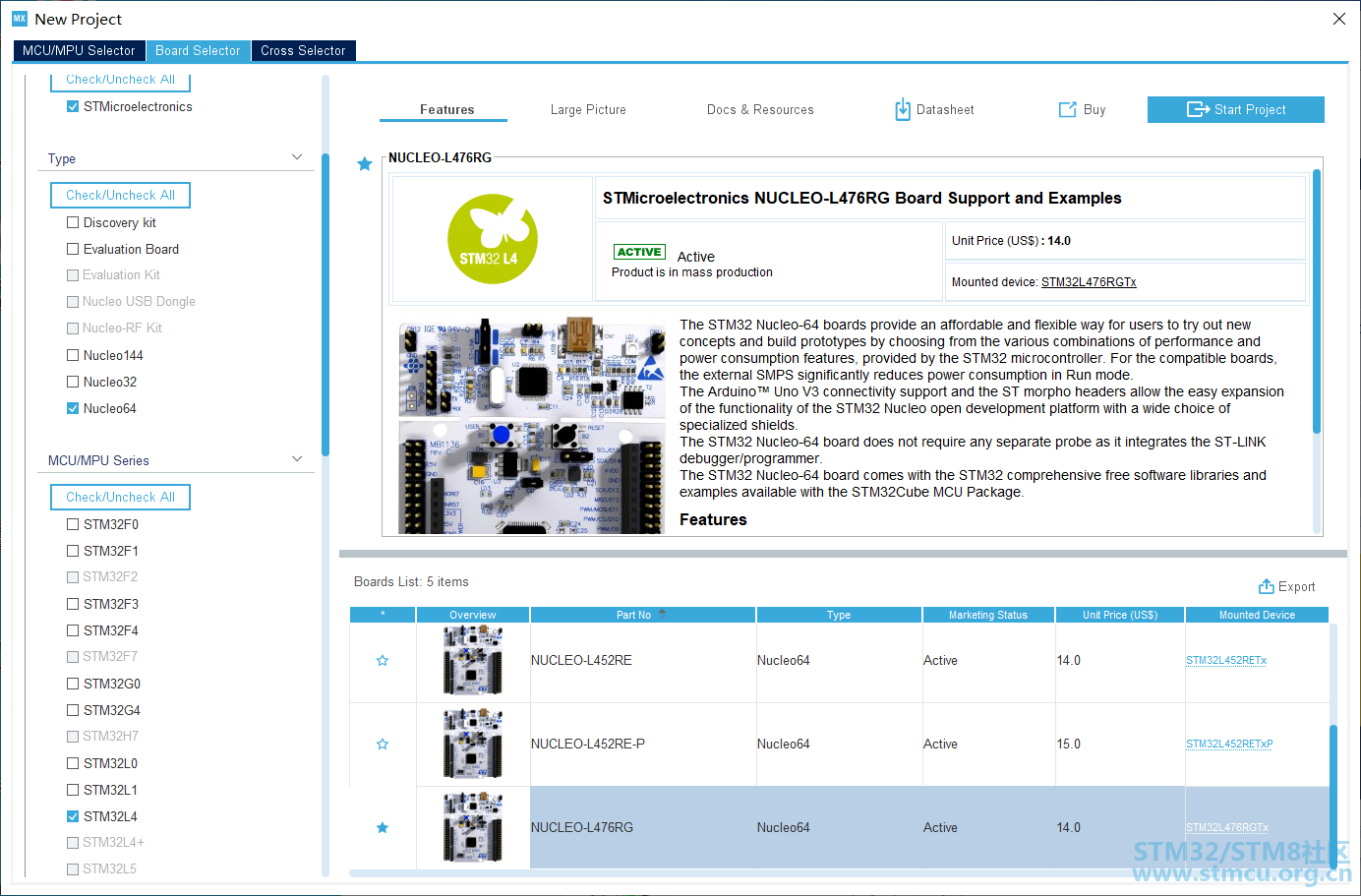Select NUCLEO-L452RE-P overview thumbnail
The width and height of the screenshot is (1361, 896).
click(x=473, y=745)
